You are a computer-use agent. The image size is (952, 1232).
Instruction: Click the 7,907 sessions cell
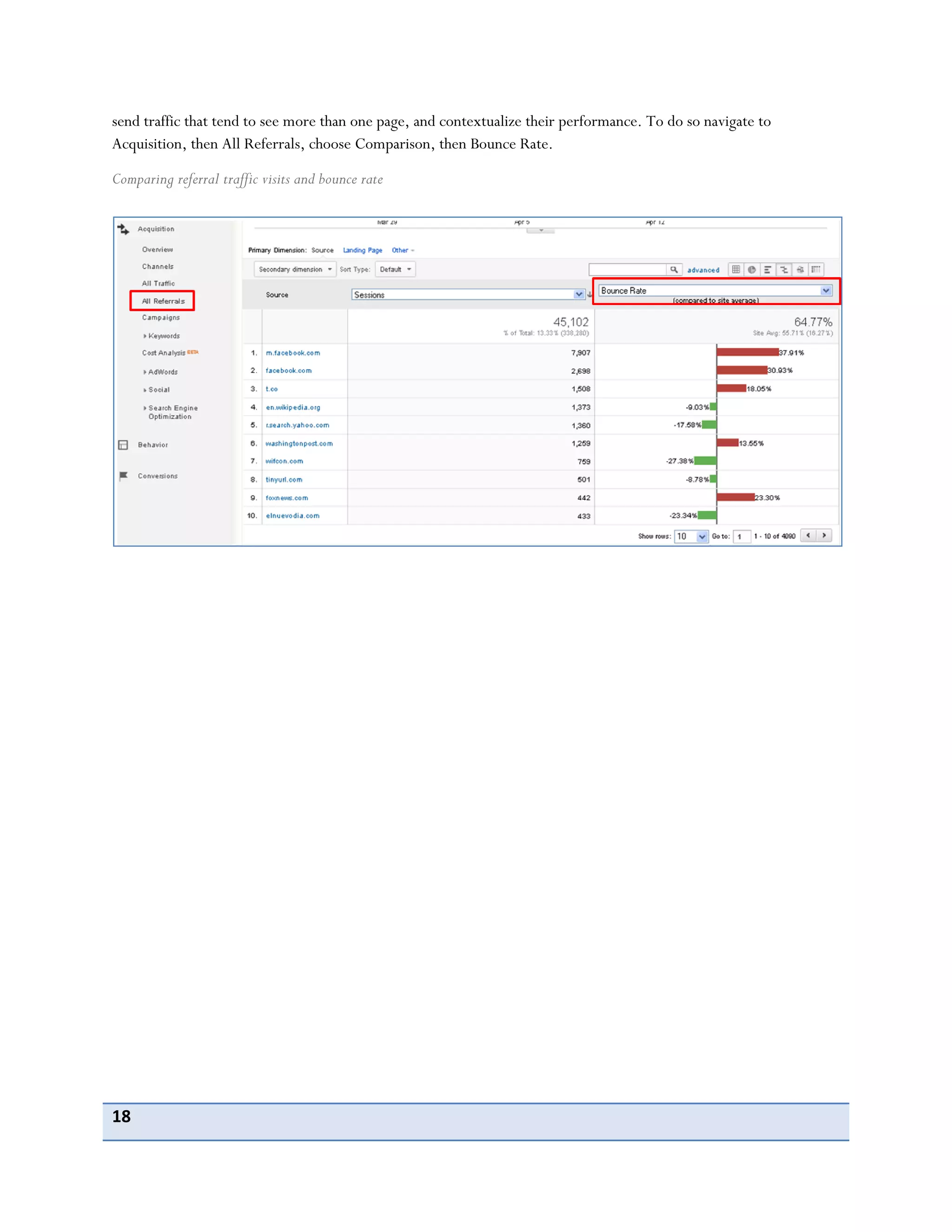tap(580, 353)
